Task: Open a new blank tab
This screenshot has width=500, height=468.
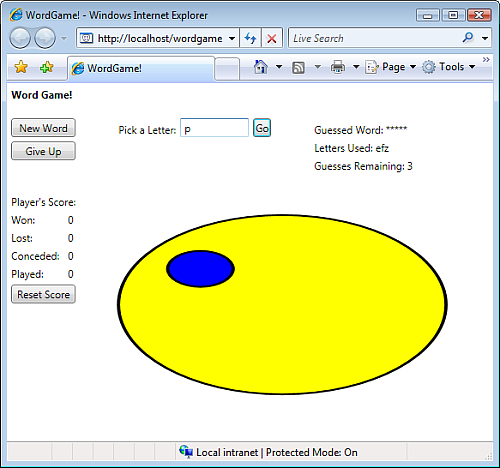Action: point(227,69)
